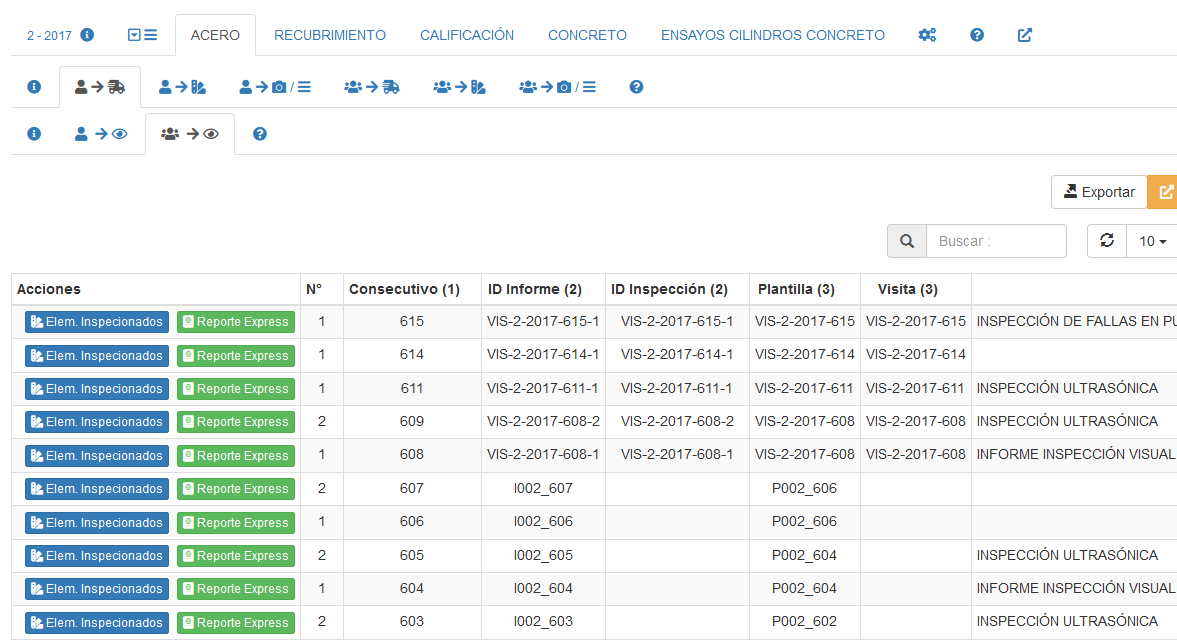
Task: Click Reporte Express for consecutivo 615
Action: (x=236, y=322)
